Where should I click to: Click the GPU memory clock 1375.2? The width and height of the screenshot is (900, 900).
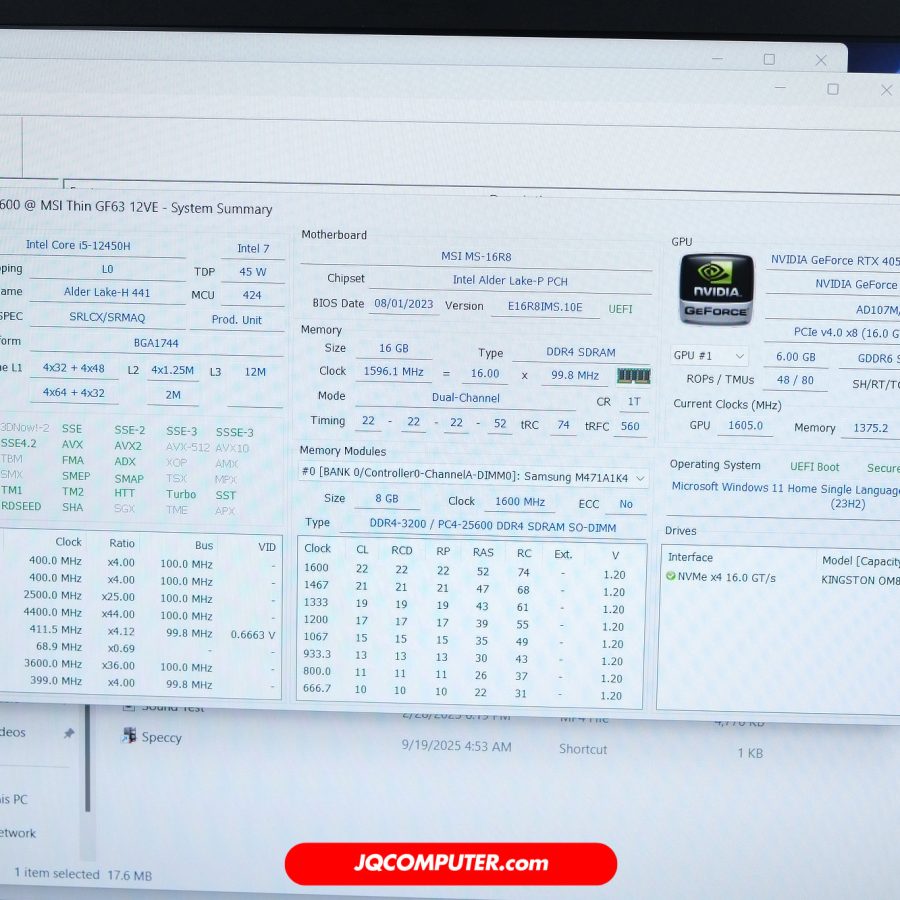pyautogui.click(x=870, y=428)
